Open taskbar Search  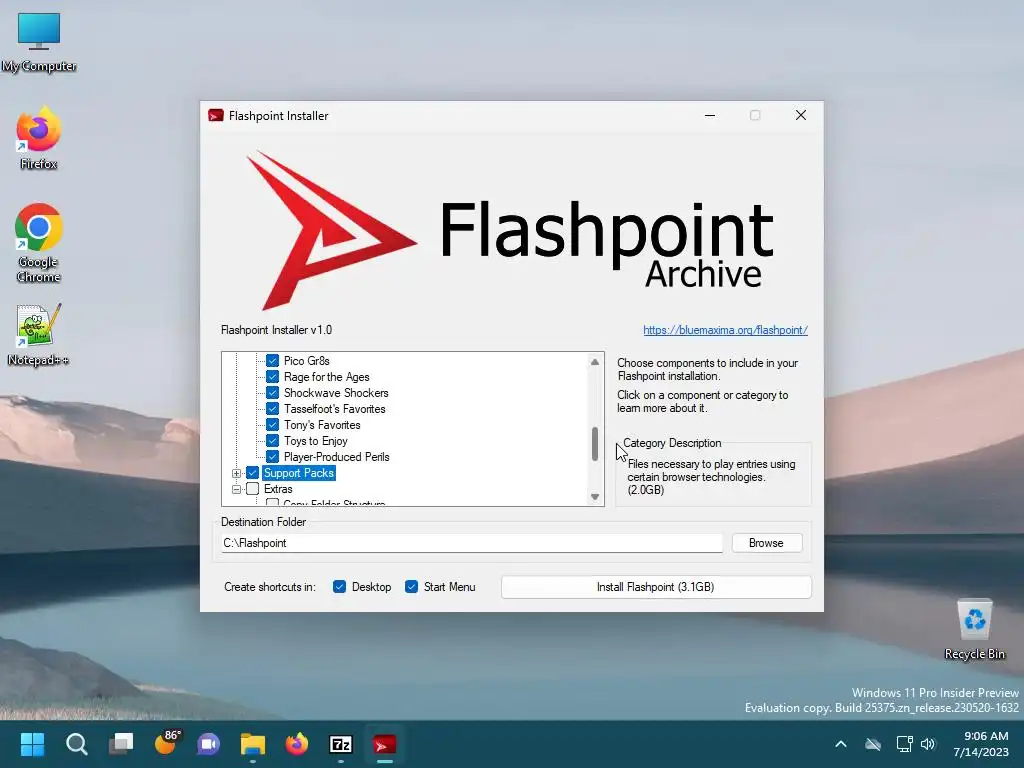pos(76,744)
